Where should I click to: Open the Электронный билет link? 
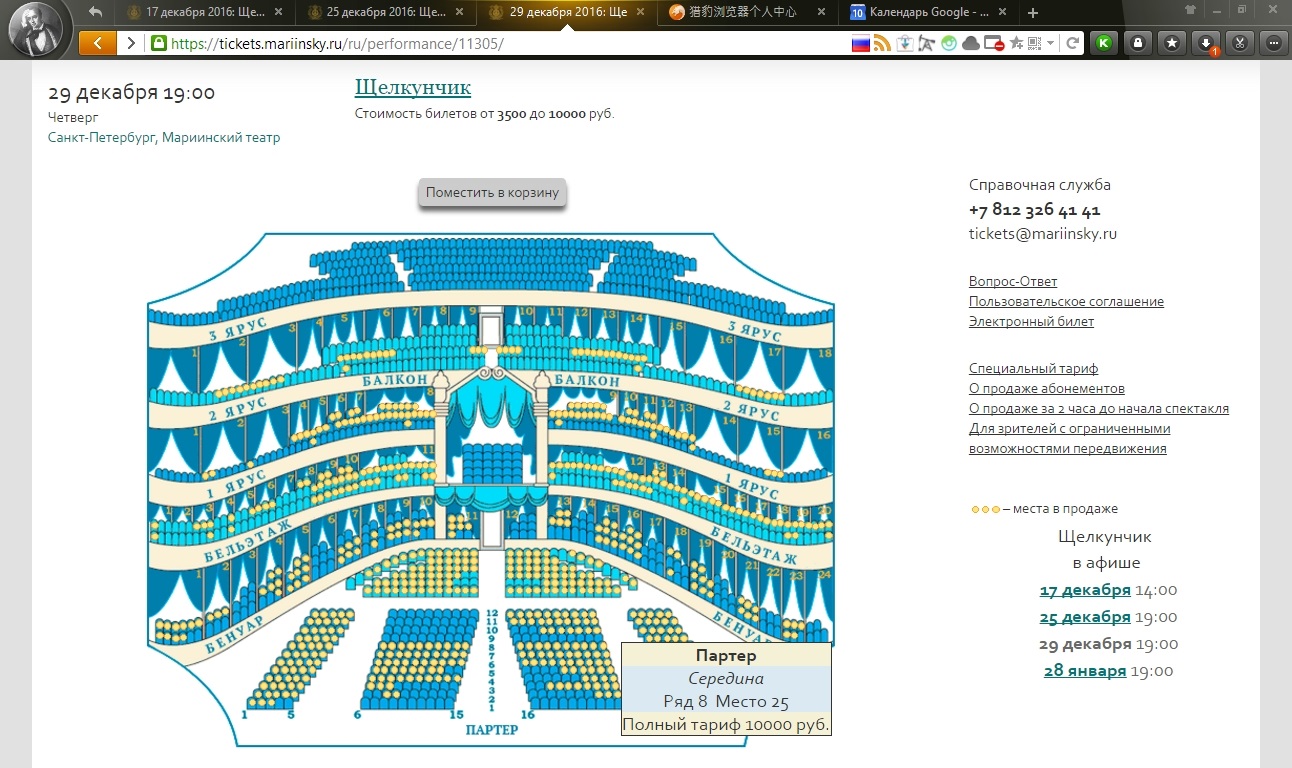point(1031,321)
